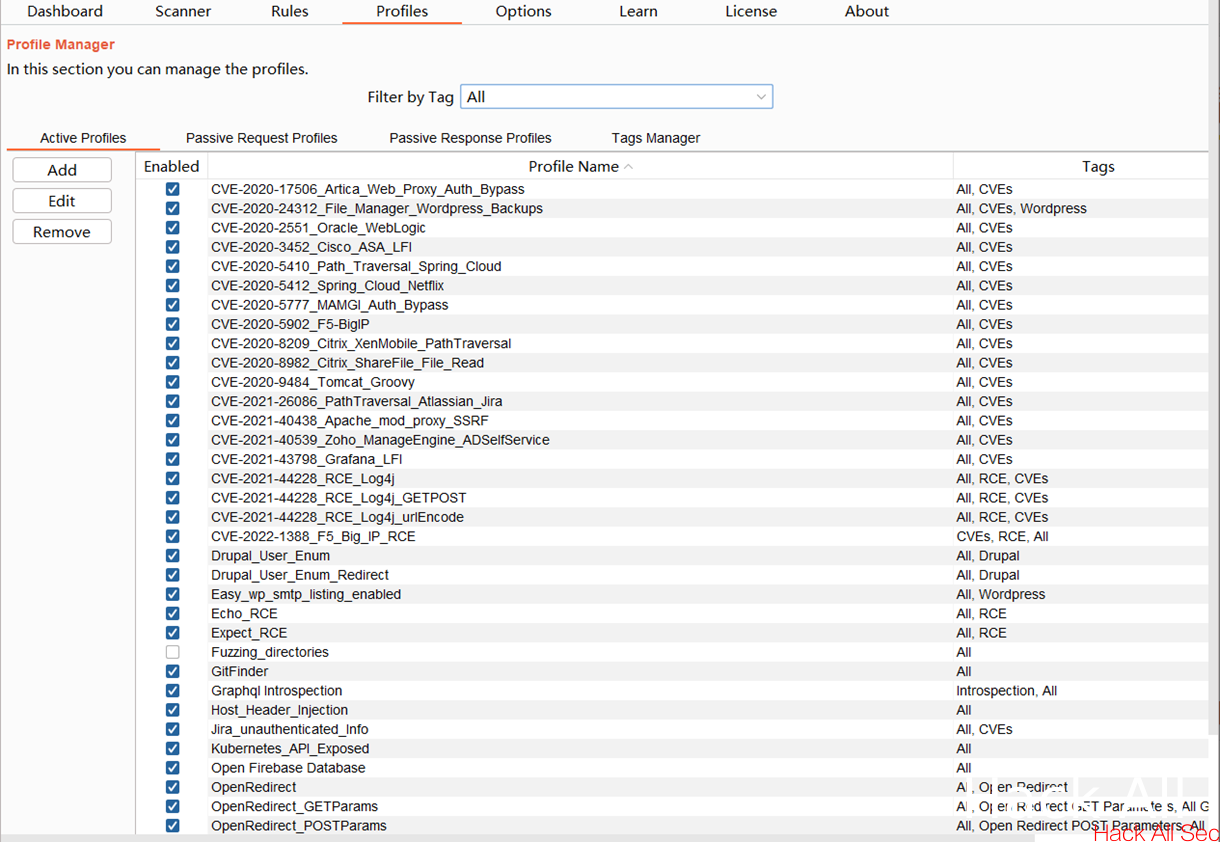Uncheck Drupal_User_Enum profile checkbox
Image resolution: width=1220 pixels, height=842 pixels.
pyautogui.click(x=173, y=555)
